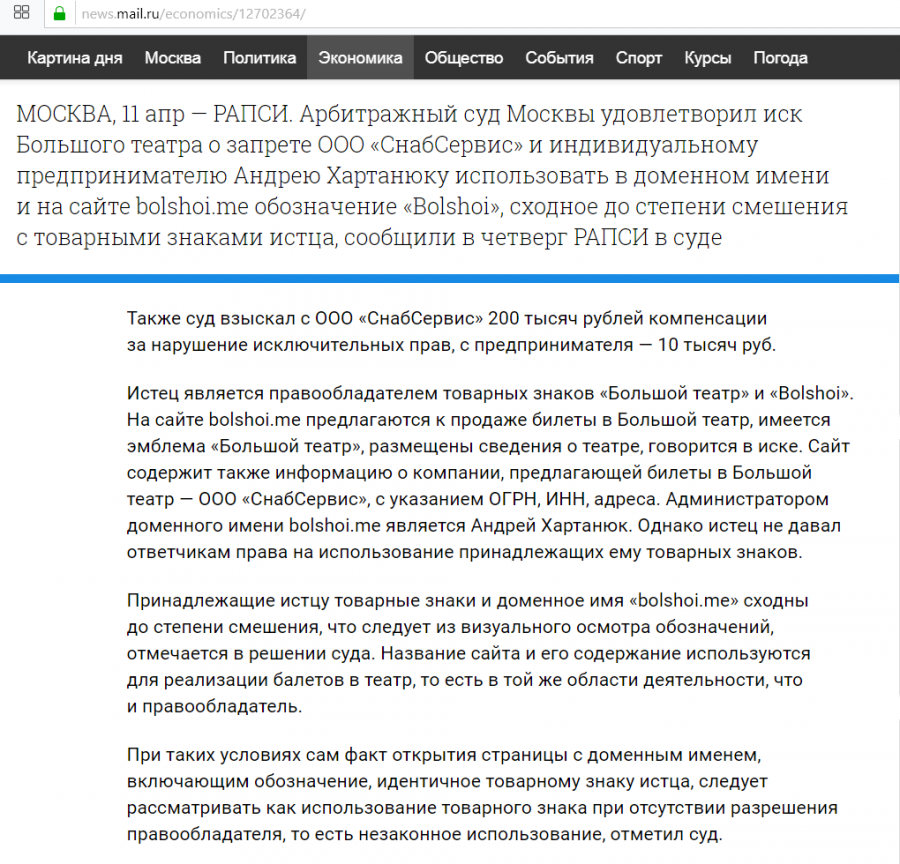Open the Спорт section

(639, 58)
